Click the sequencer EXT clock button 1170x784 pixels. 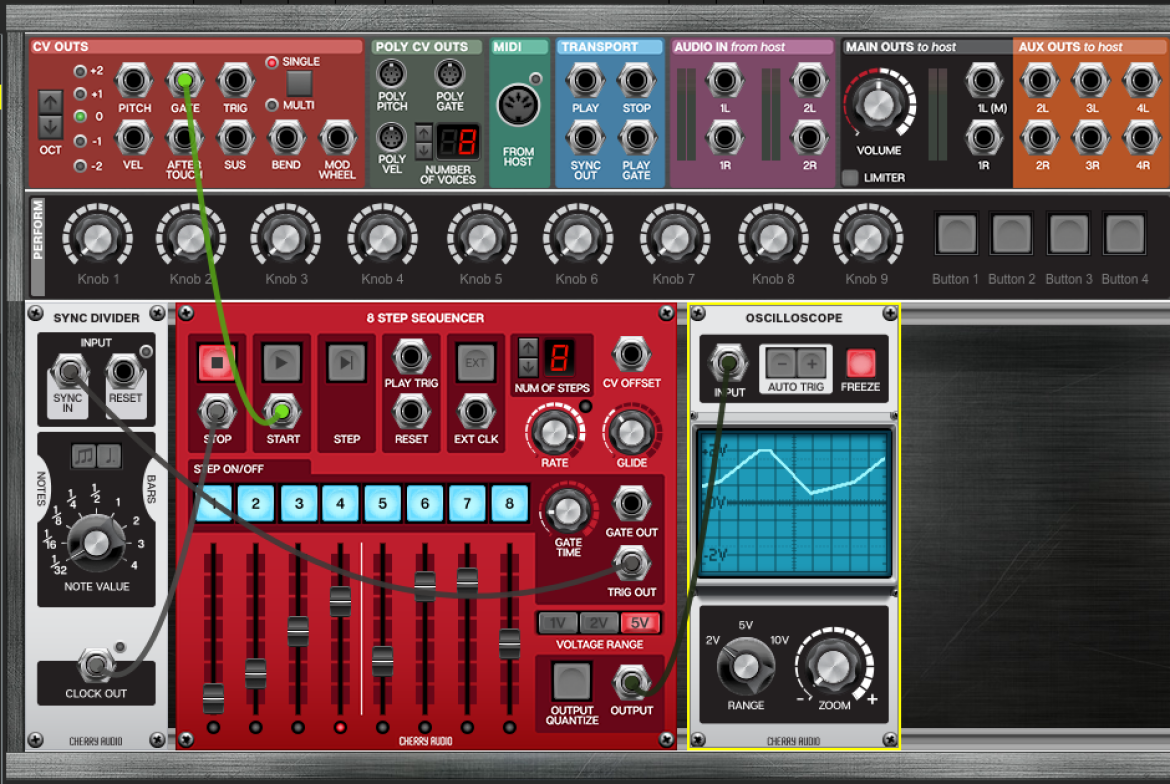(x=475, y=363)
